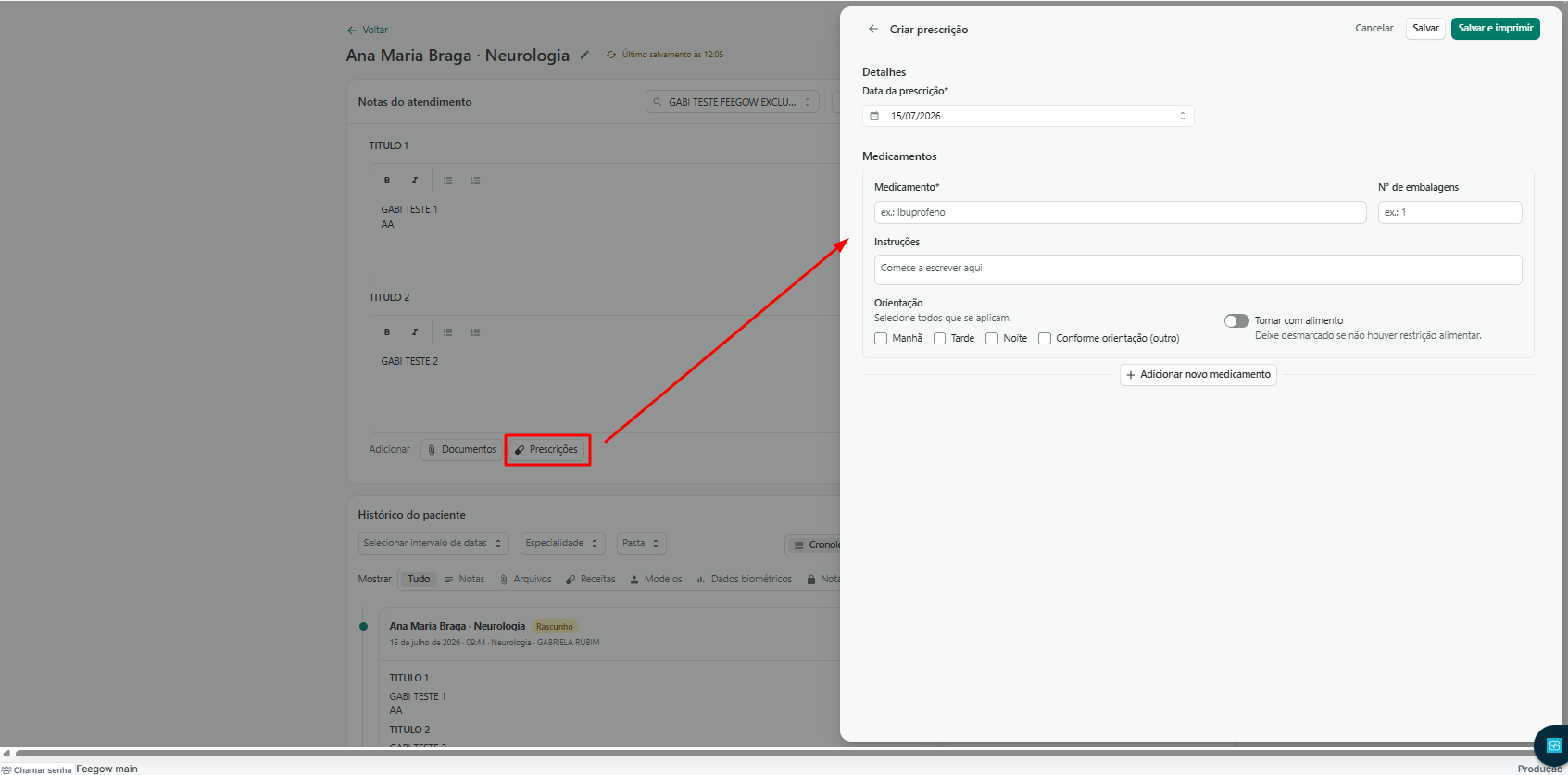Click the horizontal scrollbar at the bottom
Image resolution: width=1568 pixels, height=775 pixels.
(x=778, y=753)
